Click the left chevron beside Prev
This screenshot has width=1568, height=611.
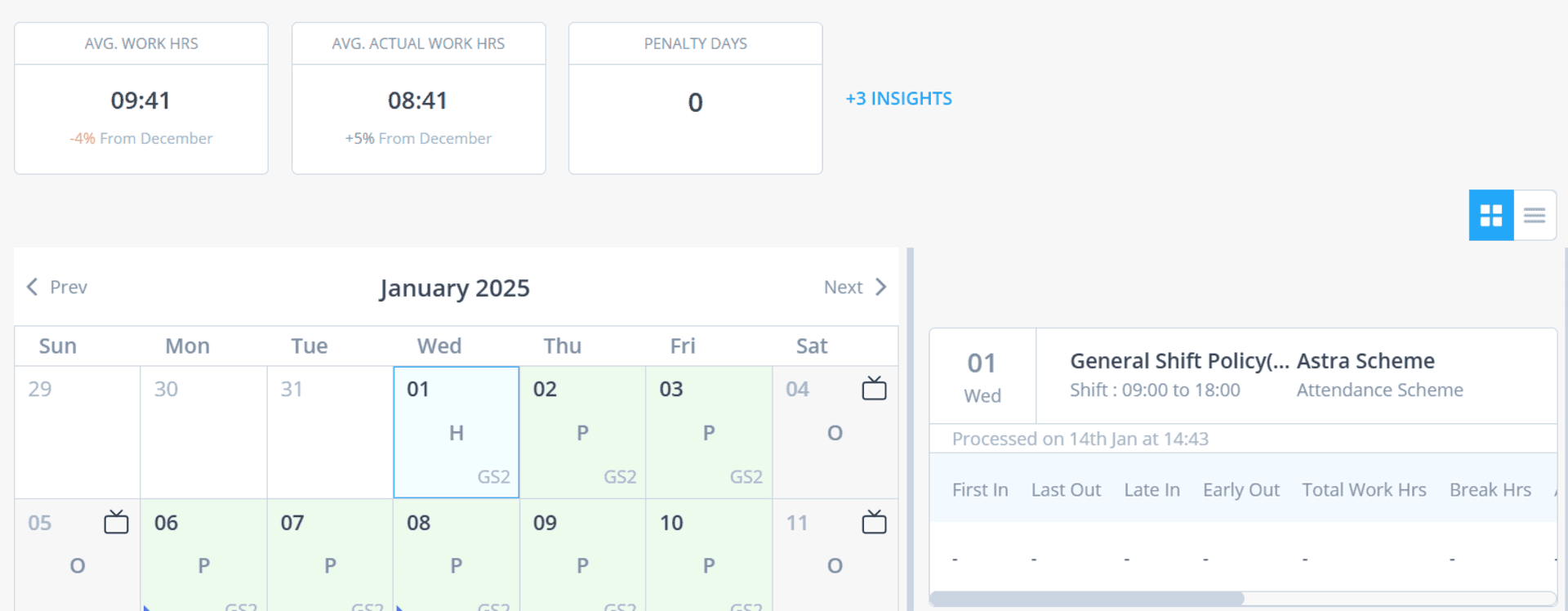pyautogui.click(x=32, y=287)
